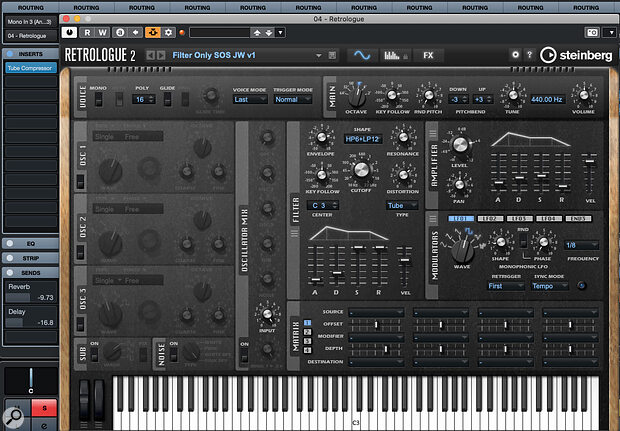
Task: Click the A/B compare settings icon
Action: [120, 32]
